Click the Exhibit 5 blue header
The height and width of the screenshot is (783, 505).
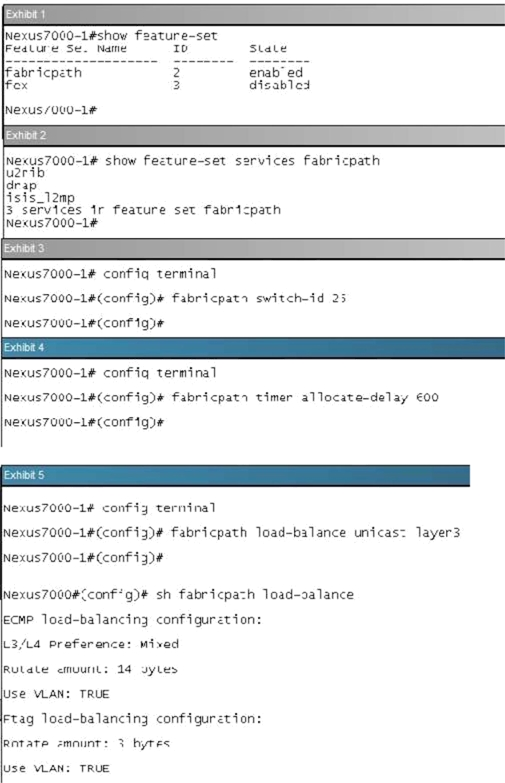[236, 475]
